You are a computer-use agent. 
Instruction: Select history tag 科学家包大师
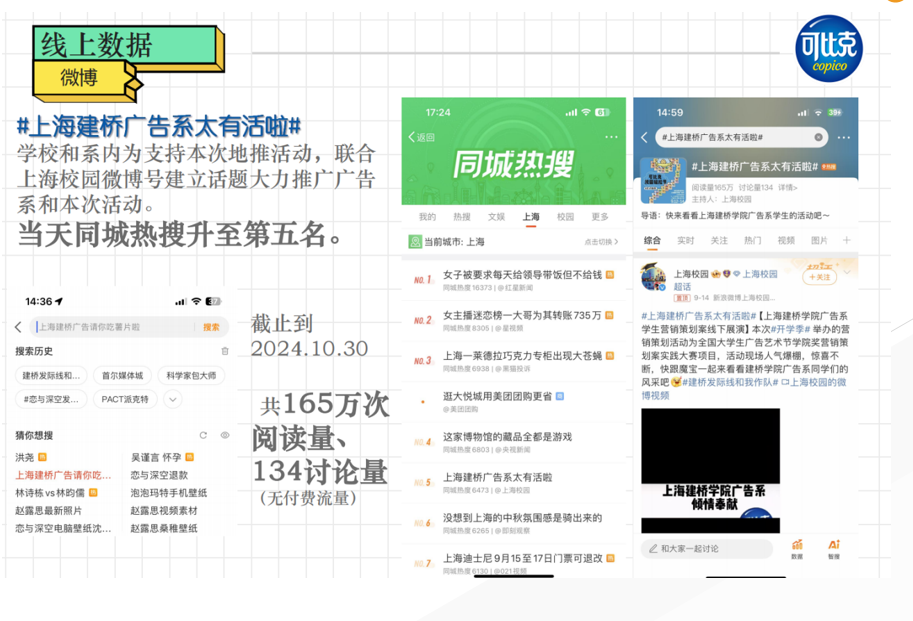pos(191,375)
